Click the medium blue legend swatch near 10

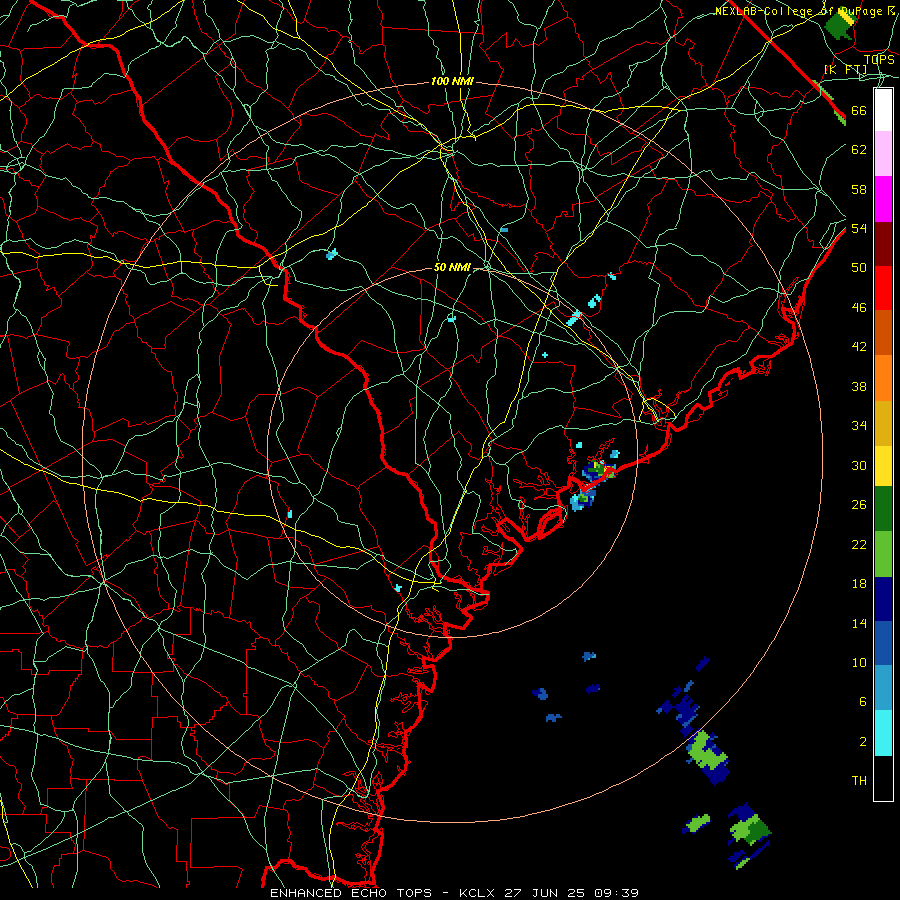(883, 643)
